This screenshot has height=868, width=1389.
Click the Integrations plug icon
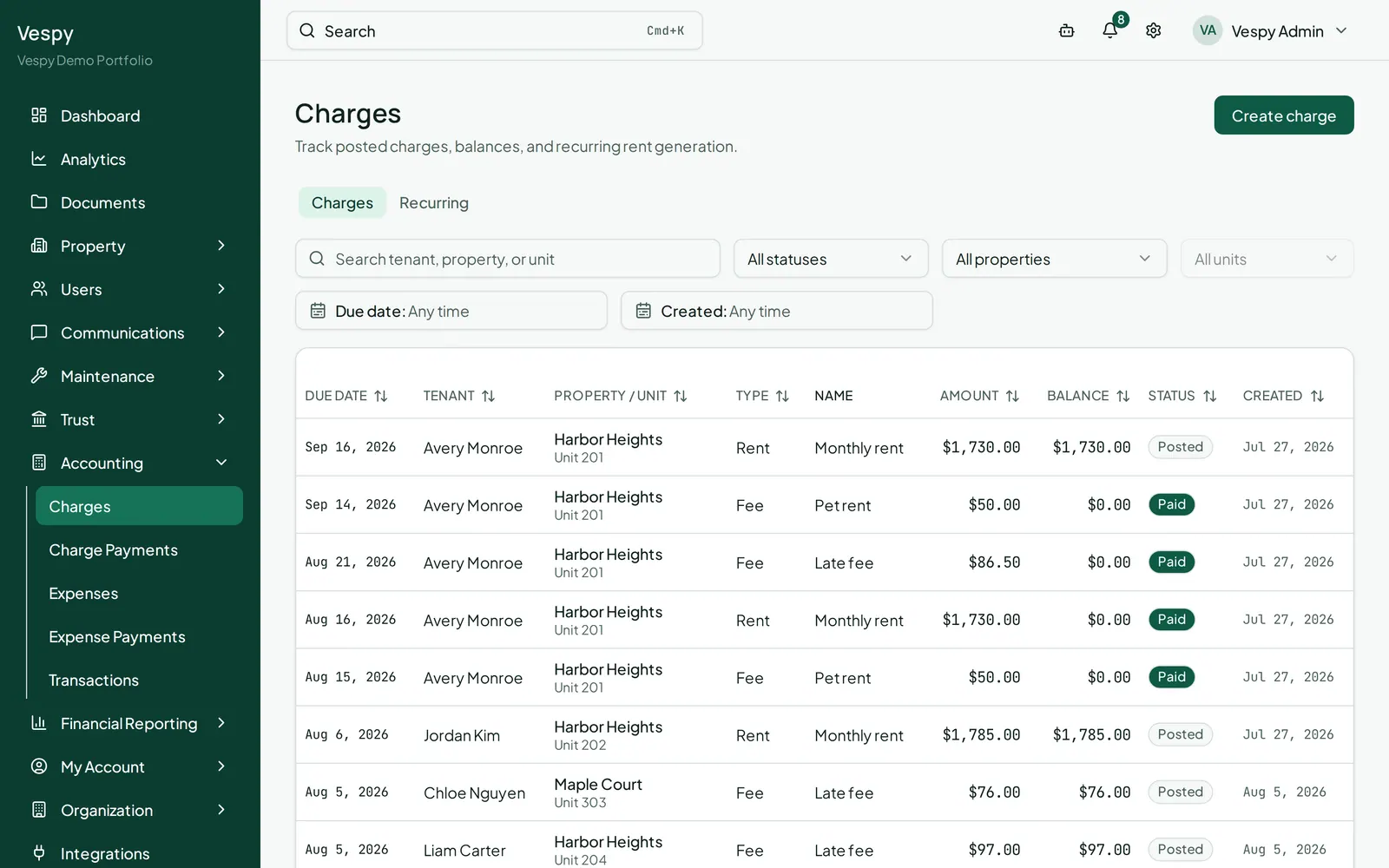tap(39, 853)
